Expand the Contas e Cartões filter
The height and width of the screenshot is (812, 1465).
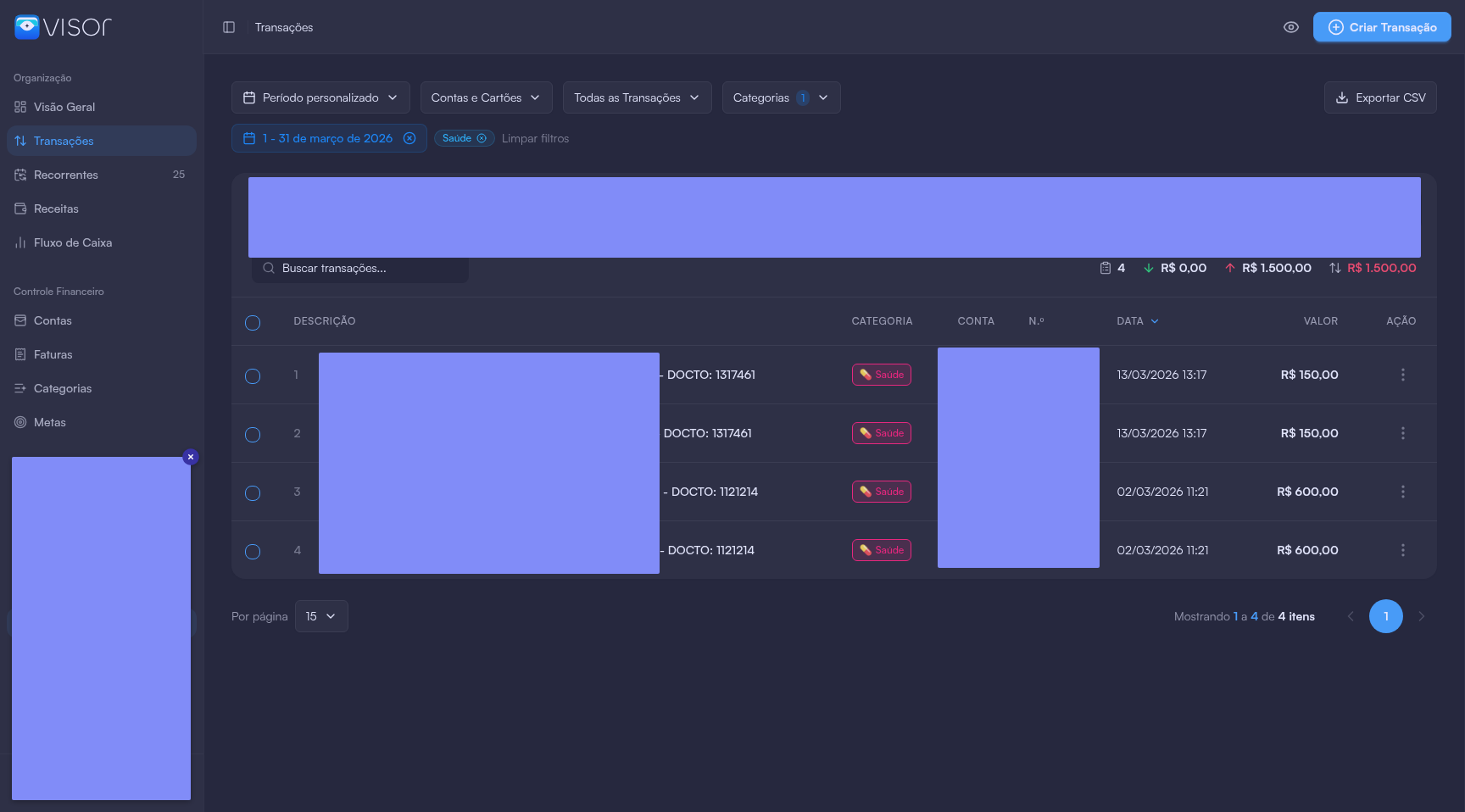[486, 97]
